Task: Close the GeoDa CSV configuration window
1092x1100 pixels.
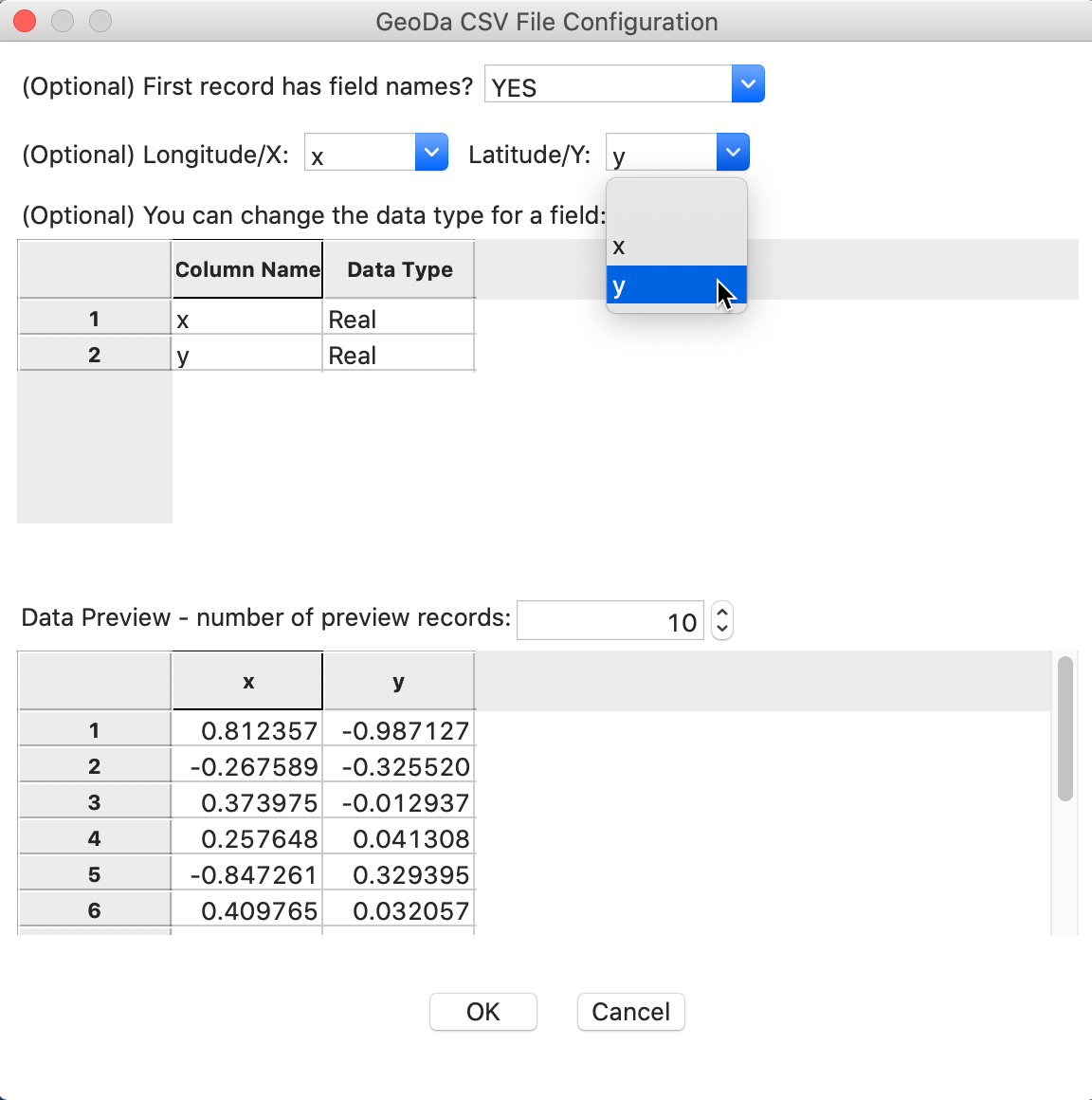Action: [25, 21]
